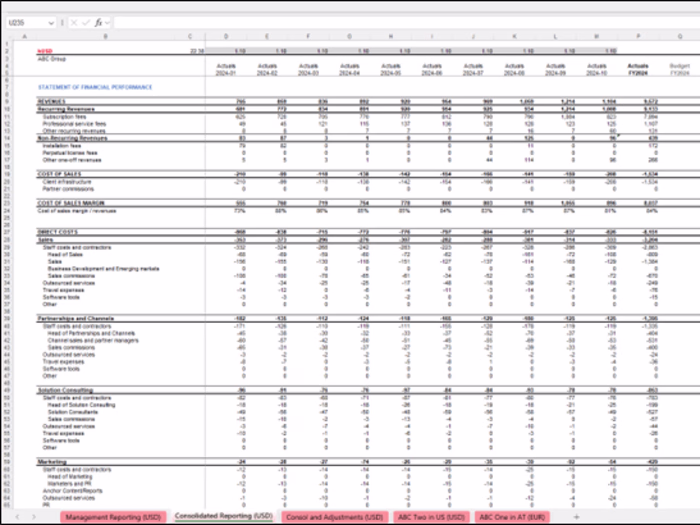The width and height of the screenshot is (700, 525).
Task: Add a new sheet with plus icon
Action: point(576,517)
